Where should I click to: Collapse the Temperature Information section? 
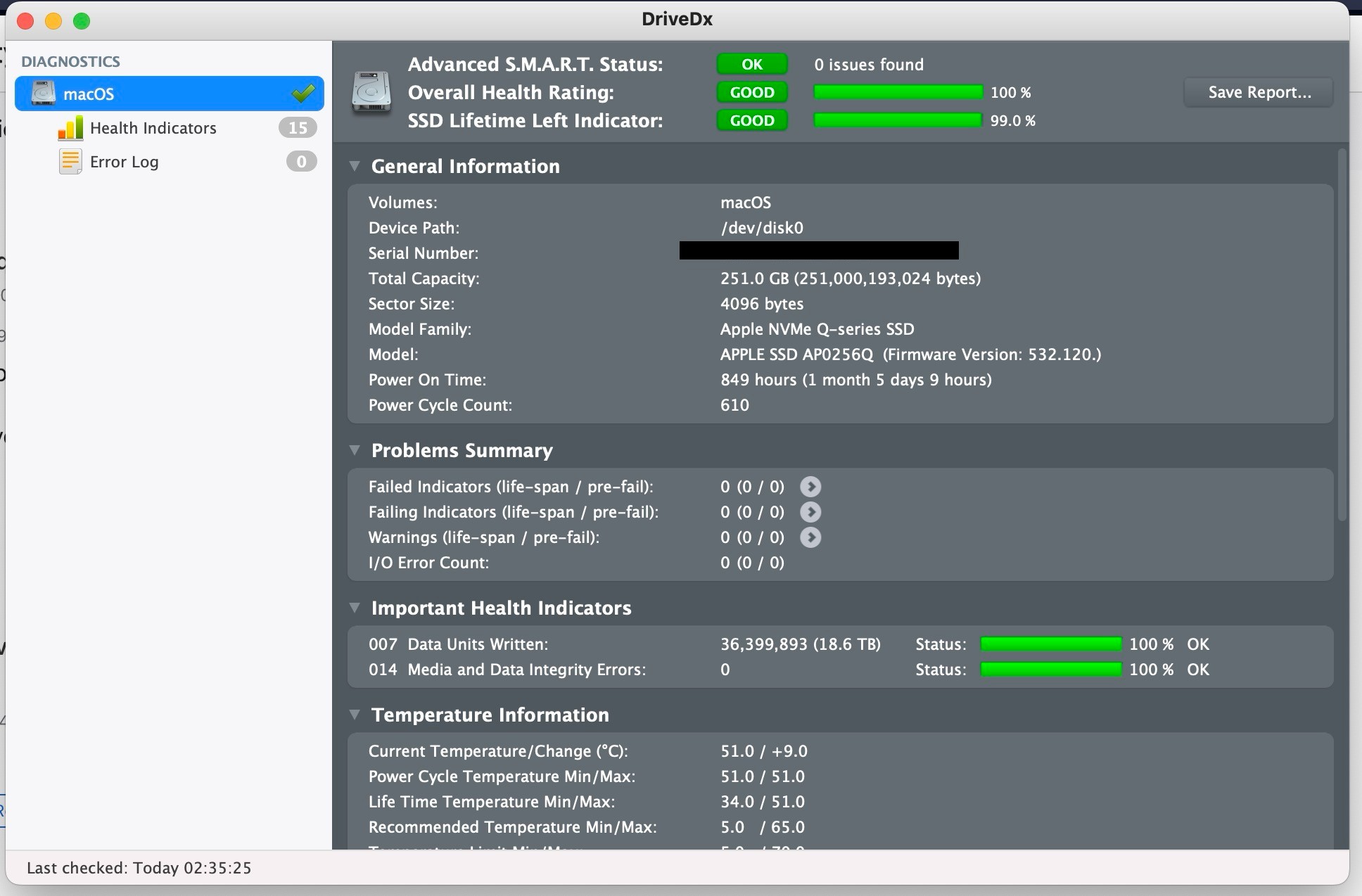point(355,715)
